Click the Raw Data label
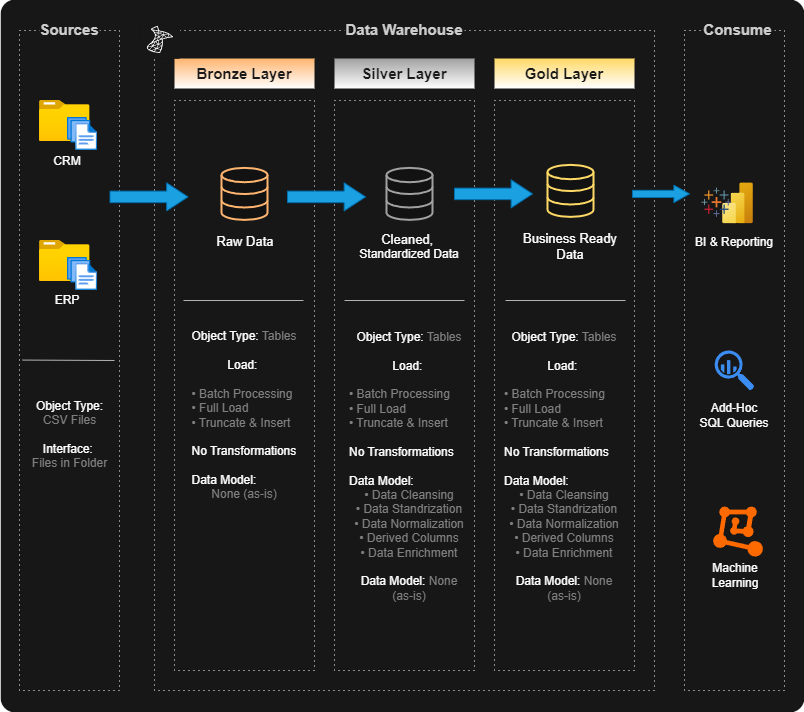The width and height of the screenshot is (804, 712). (x=244, y=241)
